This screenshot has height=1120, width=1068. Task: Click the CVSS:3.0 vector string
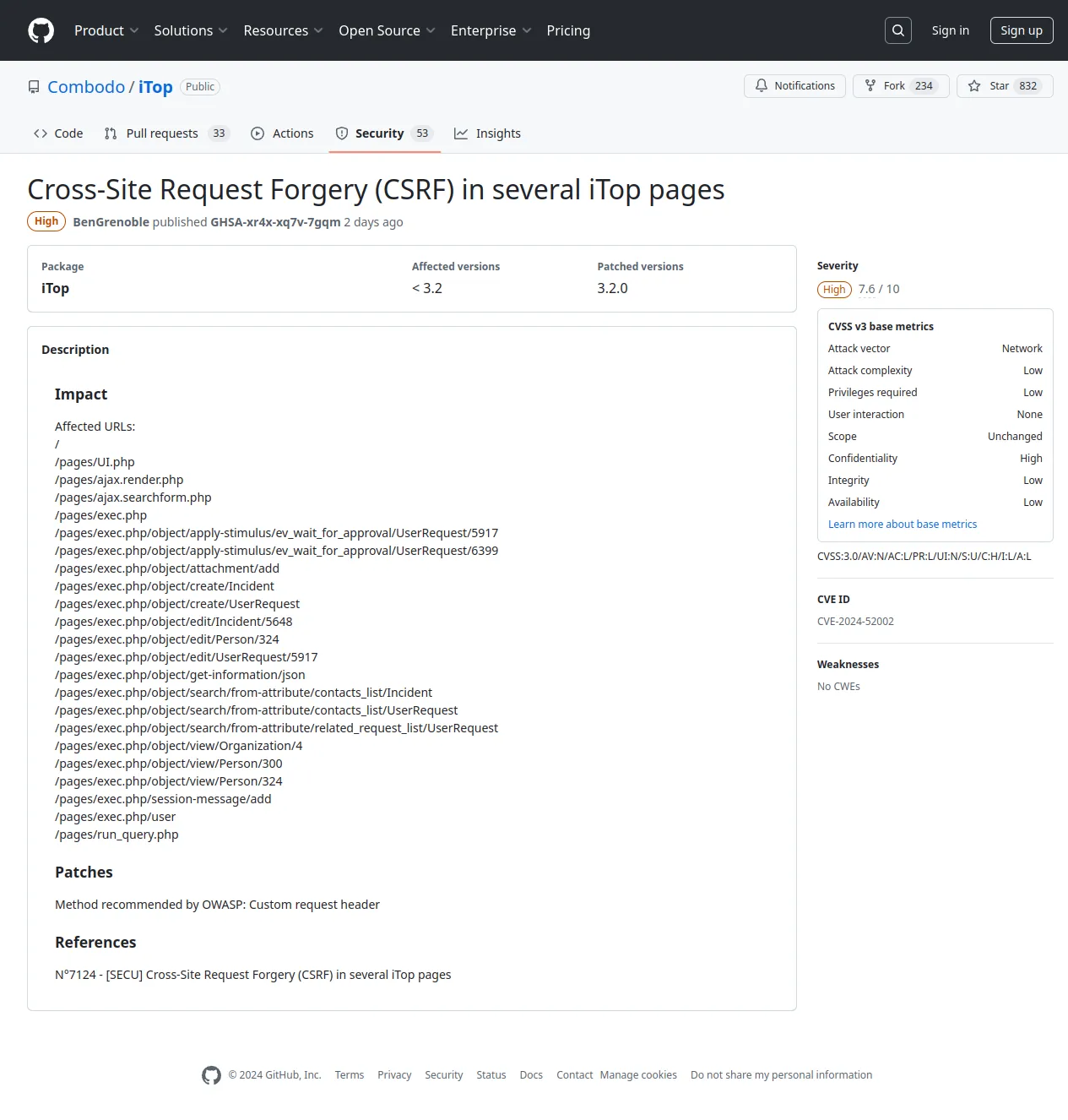coord(924,556)
